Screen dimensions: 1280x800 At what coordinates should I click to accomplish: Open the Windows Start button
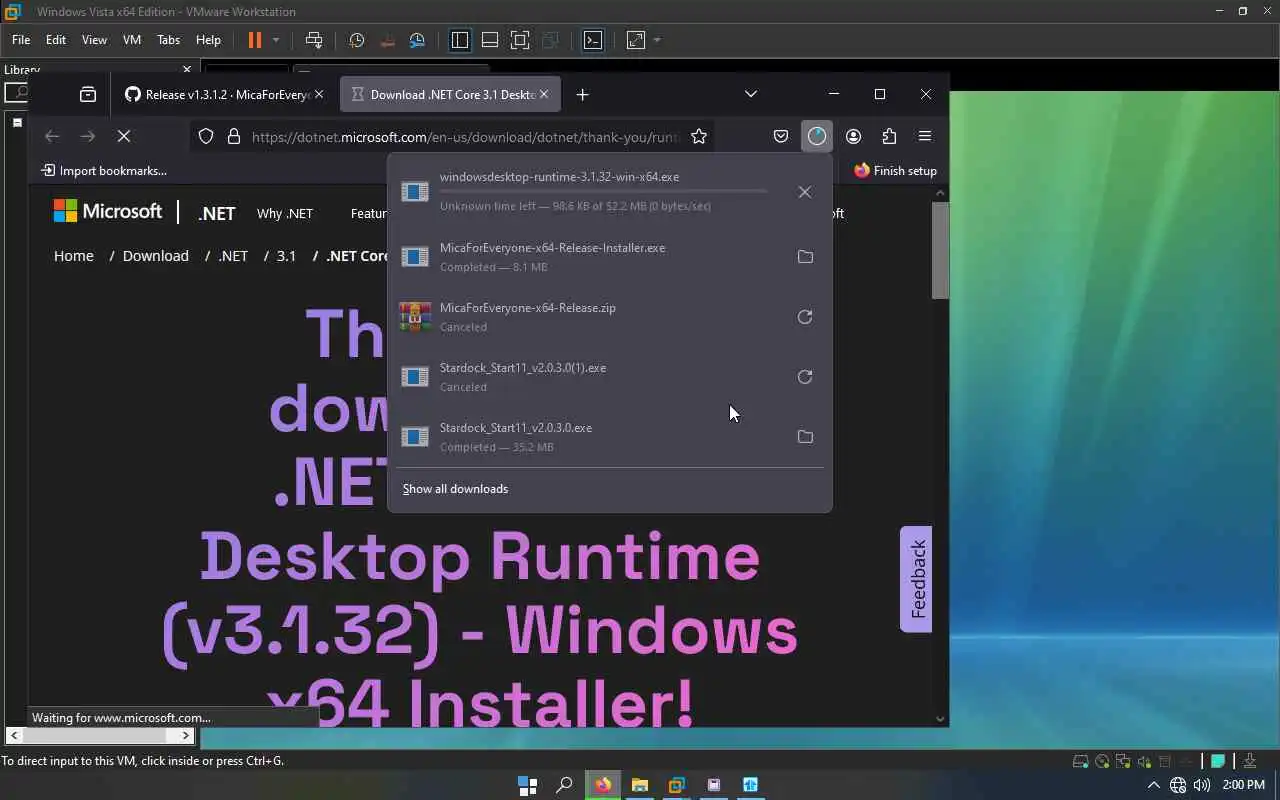(x=528, y=785)
